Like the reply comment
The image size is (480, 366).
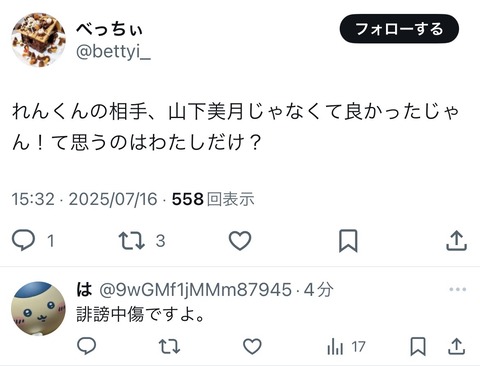(x=252, y=346)
